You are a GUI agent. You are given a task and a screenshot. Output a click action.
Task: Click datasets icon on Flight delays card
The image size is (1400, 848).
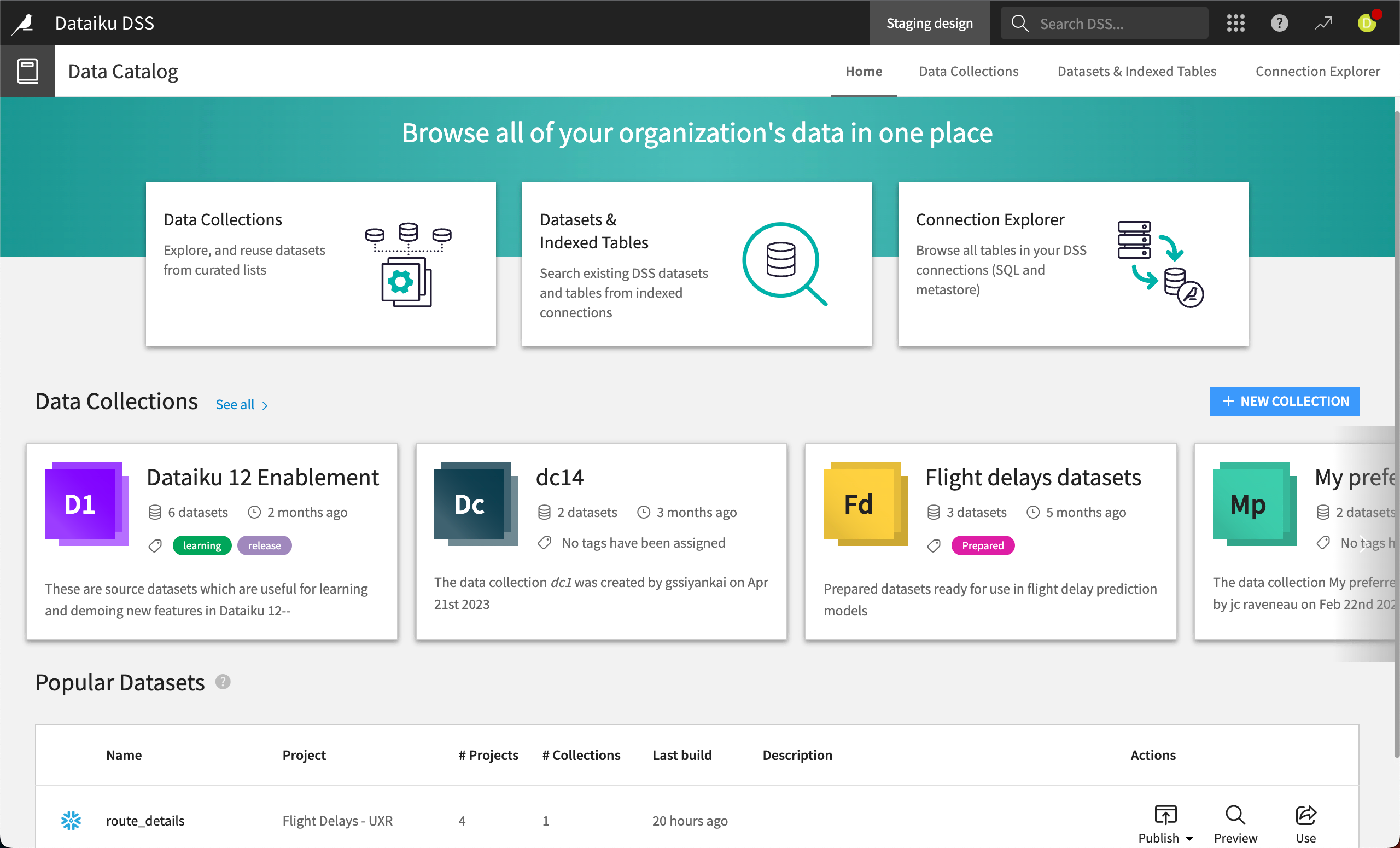(933, 512)
